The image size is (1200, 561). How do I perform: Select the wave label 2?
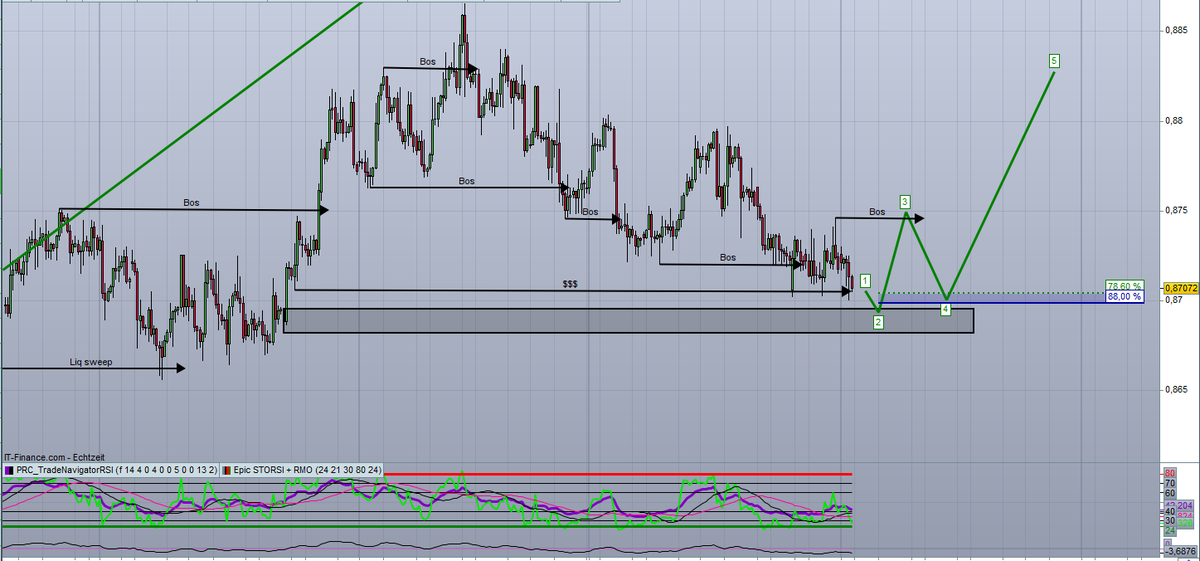point(878,322)
